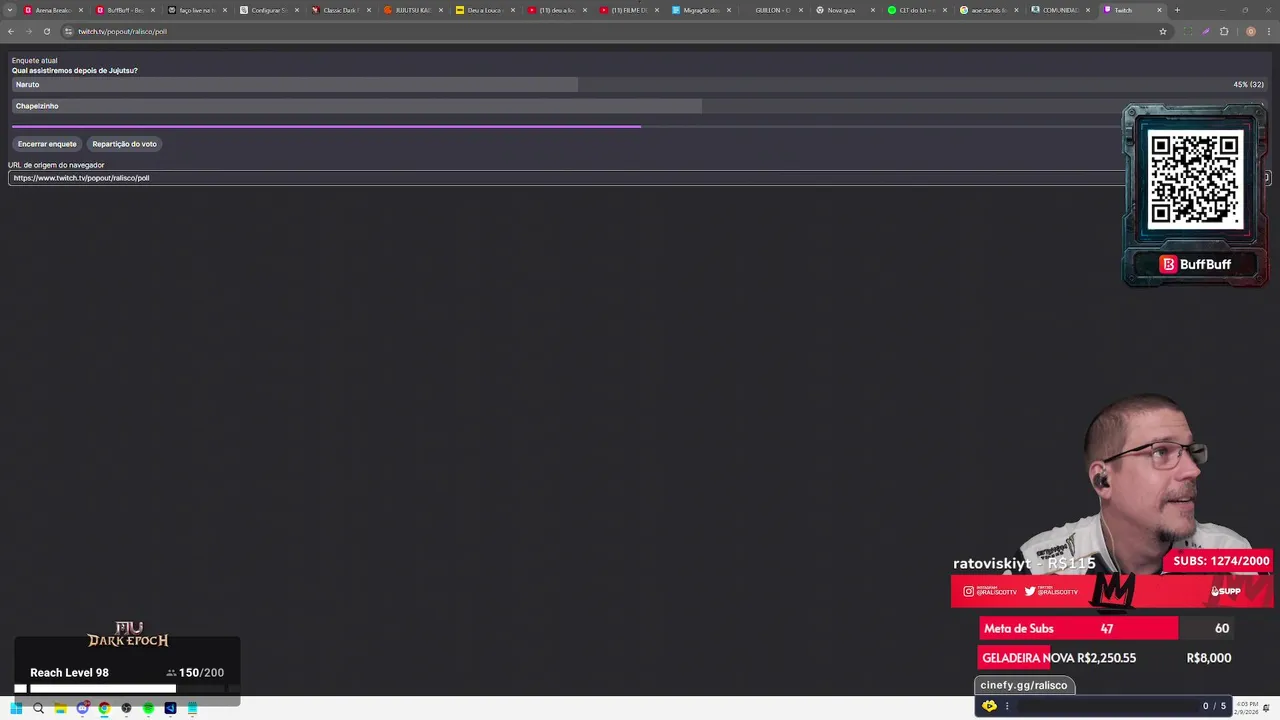Viewport: 1280px width, 720px height.
Task: Click the Encerrar enquete button
Action: (47, 144)
